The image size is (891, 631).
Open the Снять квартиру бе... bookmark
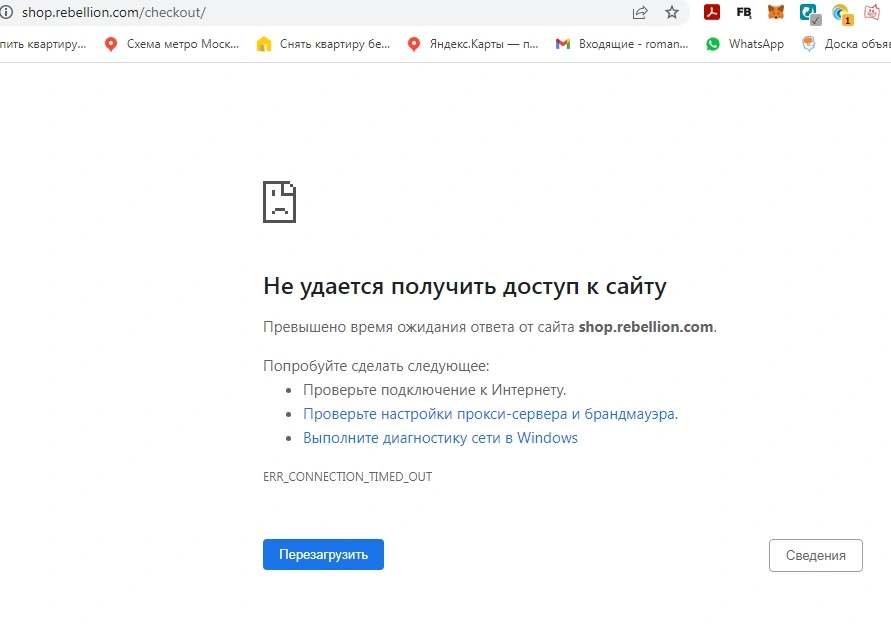[323, 44]
